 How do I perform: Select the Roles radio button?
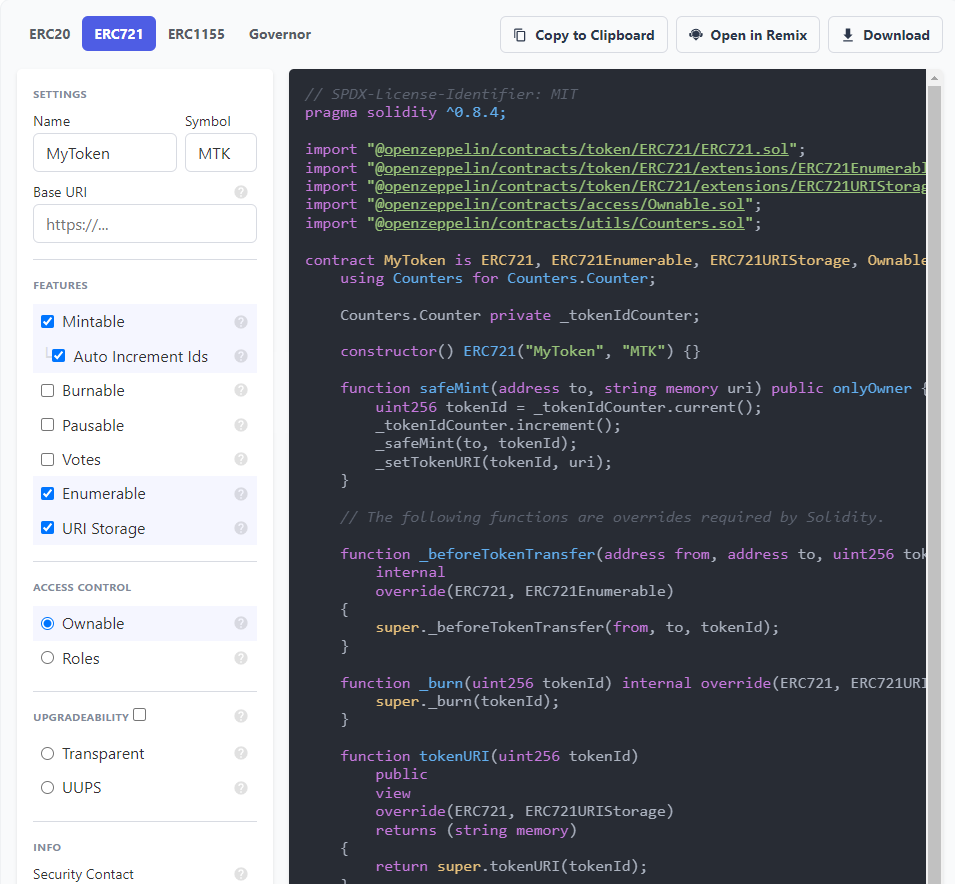pyautogui.click(x=47, y=658)
